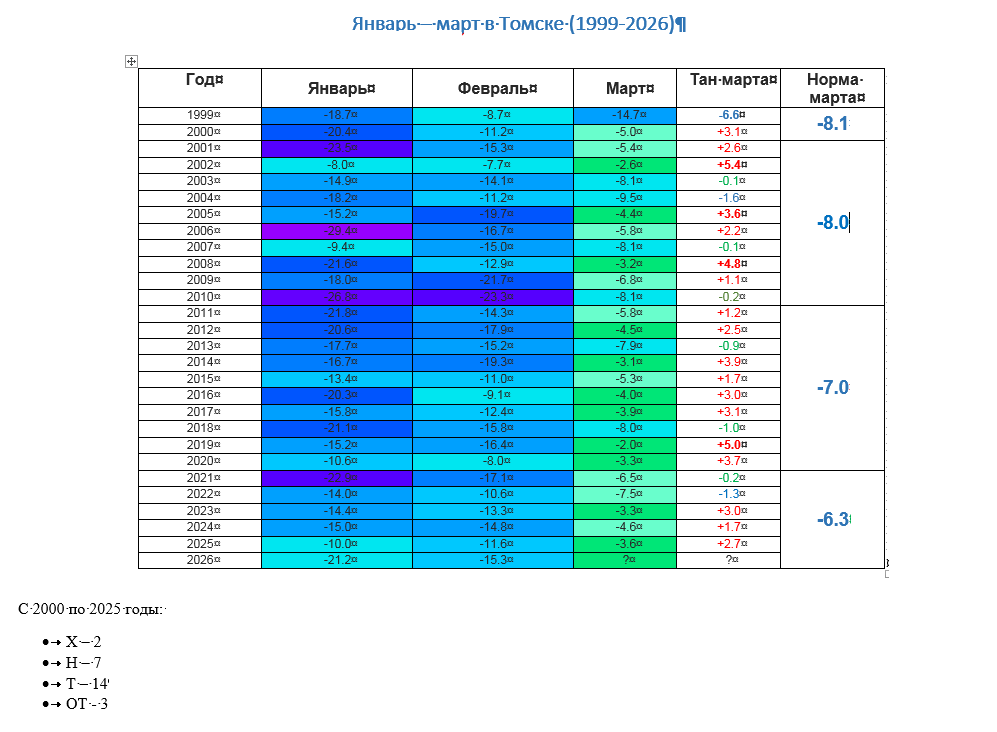This screenshot has height=732, width=997.
Task: Click the '?' cell in Март column
Action: (629, 560)
